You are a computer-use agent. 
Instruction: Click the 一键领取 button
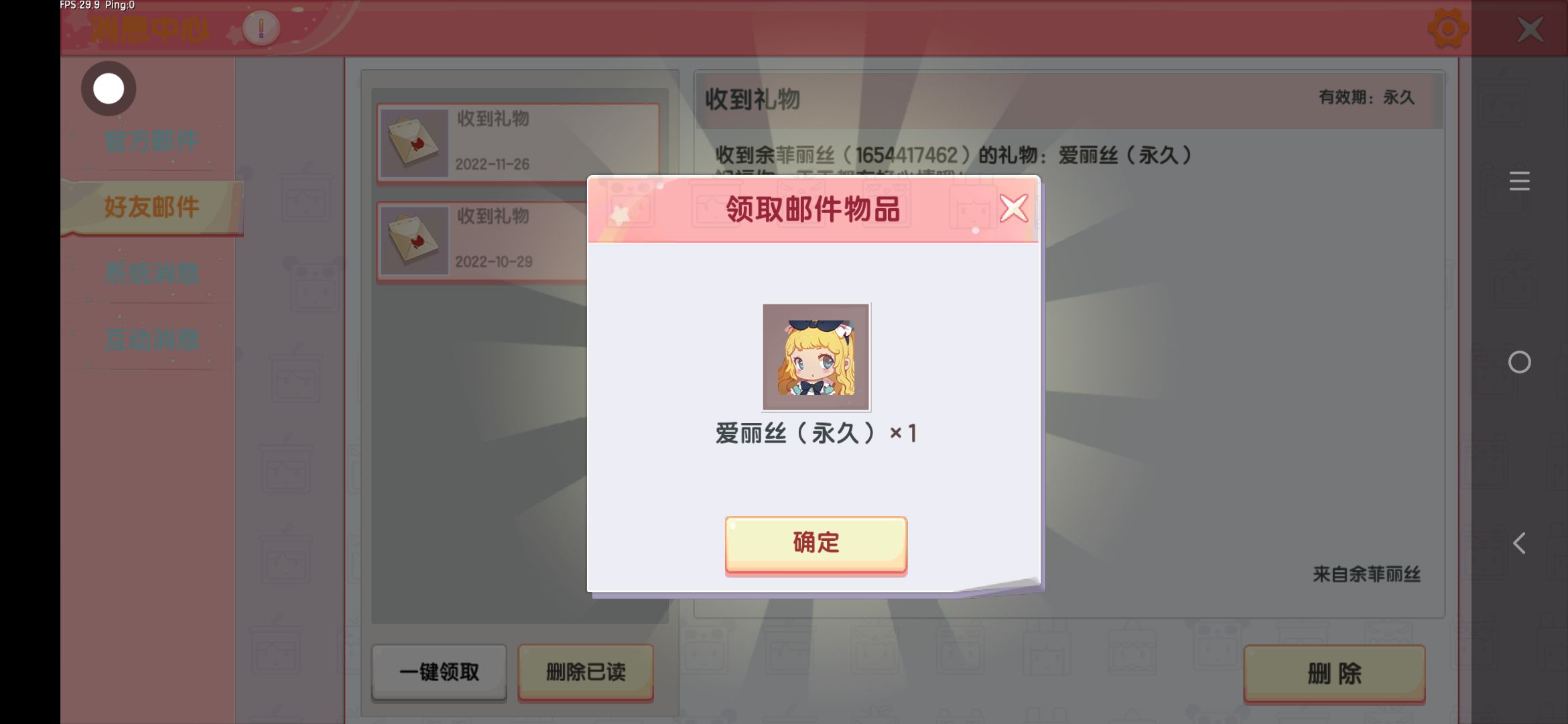439,672
